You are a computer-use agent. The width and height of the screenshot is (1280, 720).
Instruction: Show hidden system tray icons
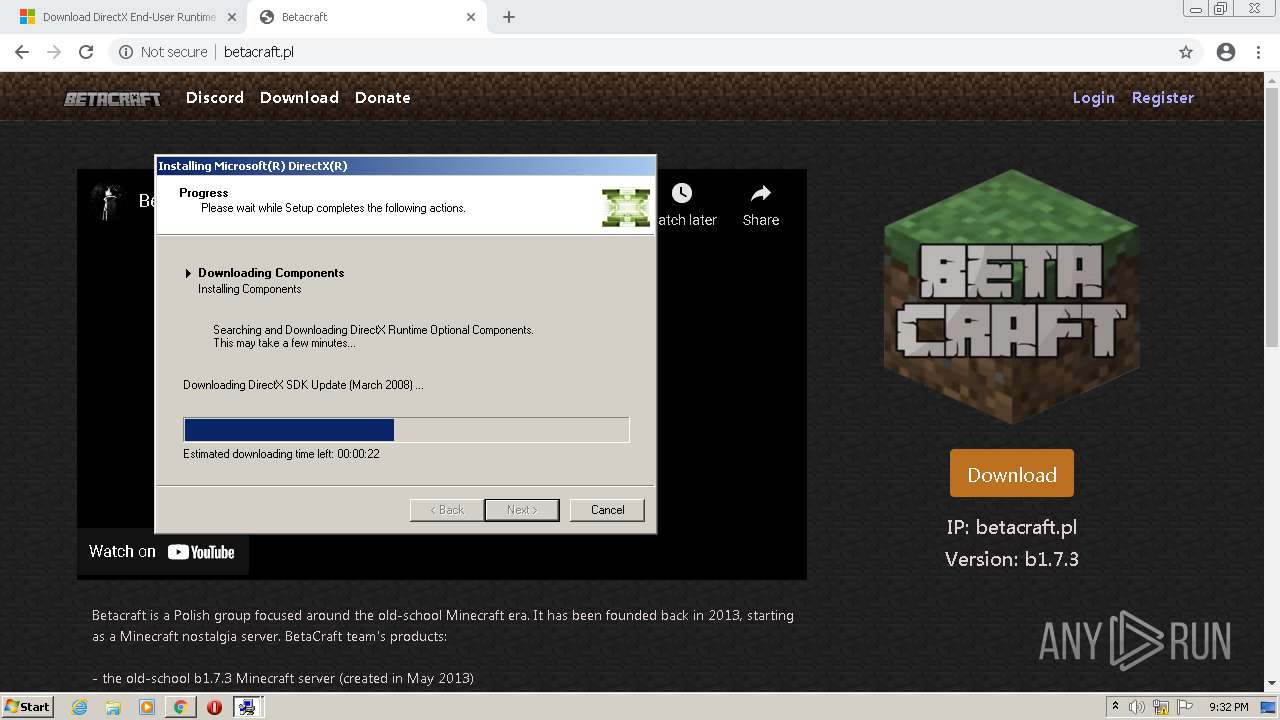[1115, 707]
